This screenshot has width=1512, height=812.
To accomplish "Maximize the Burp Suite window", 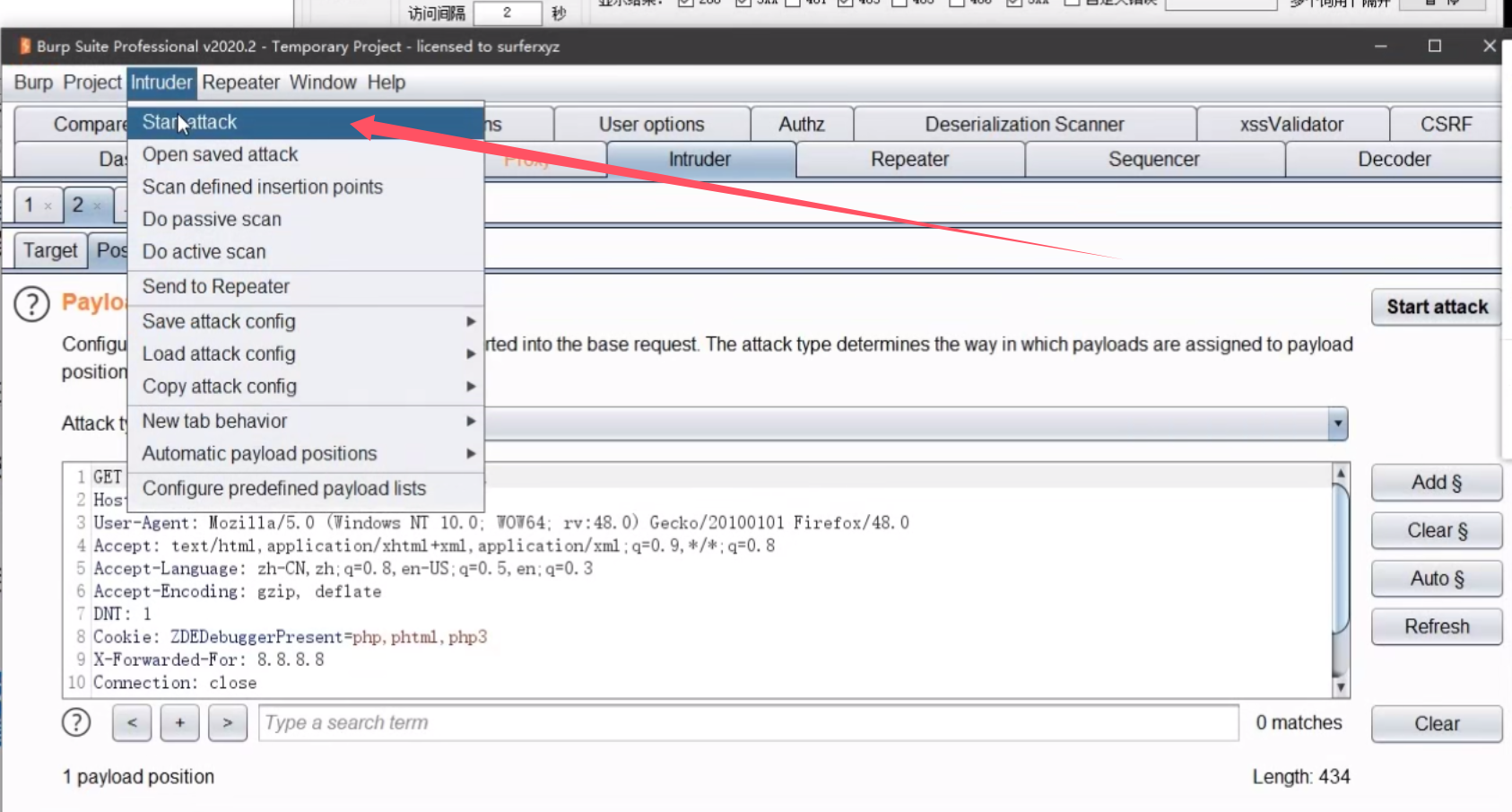I will pyautogui.click(x=1435, y=46).
